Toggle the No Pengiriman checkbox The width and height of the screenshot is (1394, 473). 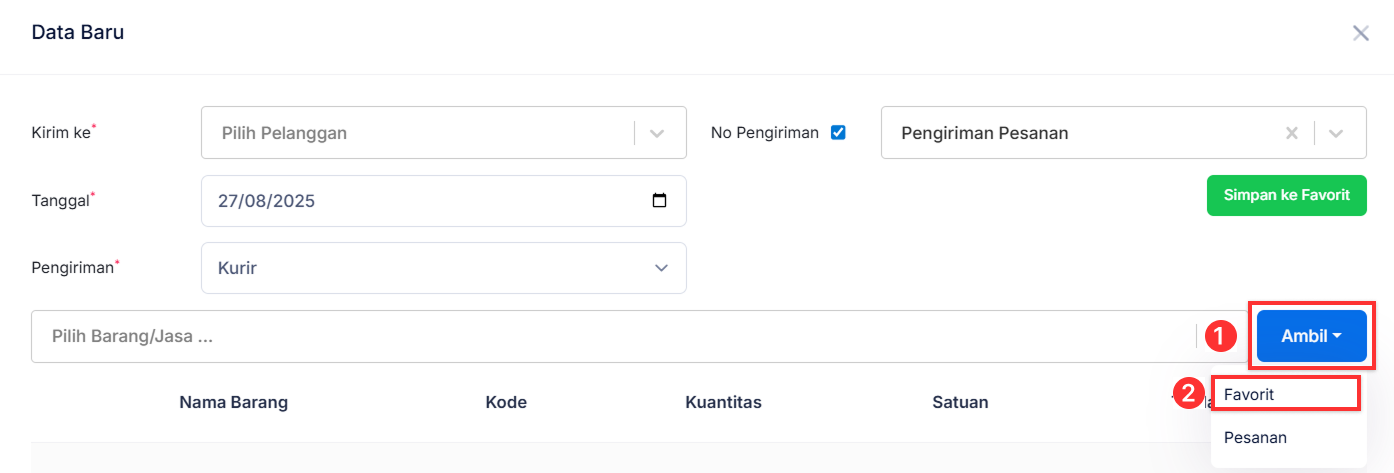point(838,132)
